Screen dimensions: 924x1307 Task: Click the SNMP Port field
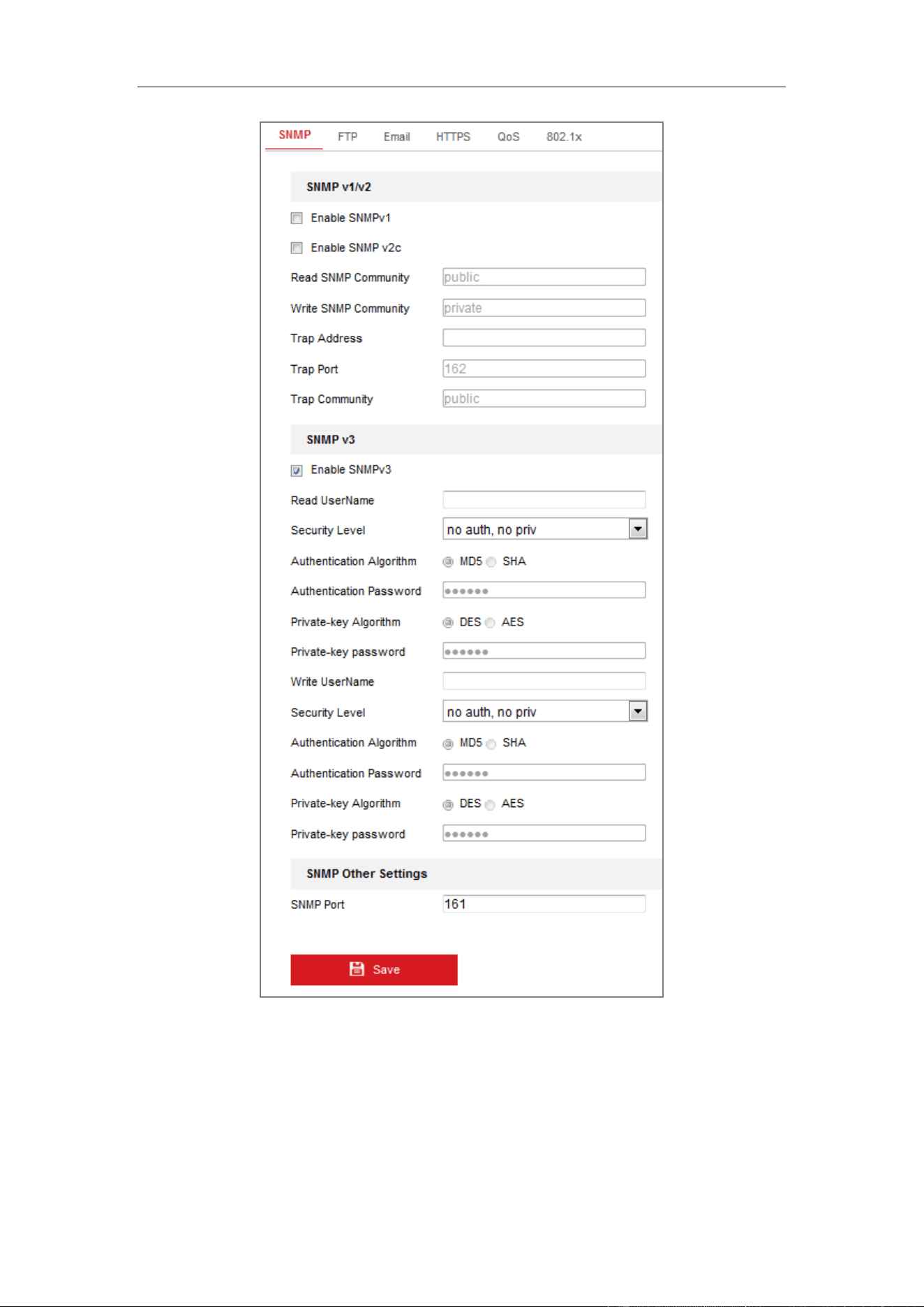coord(544,904)
